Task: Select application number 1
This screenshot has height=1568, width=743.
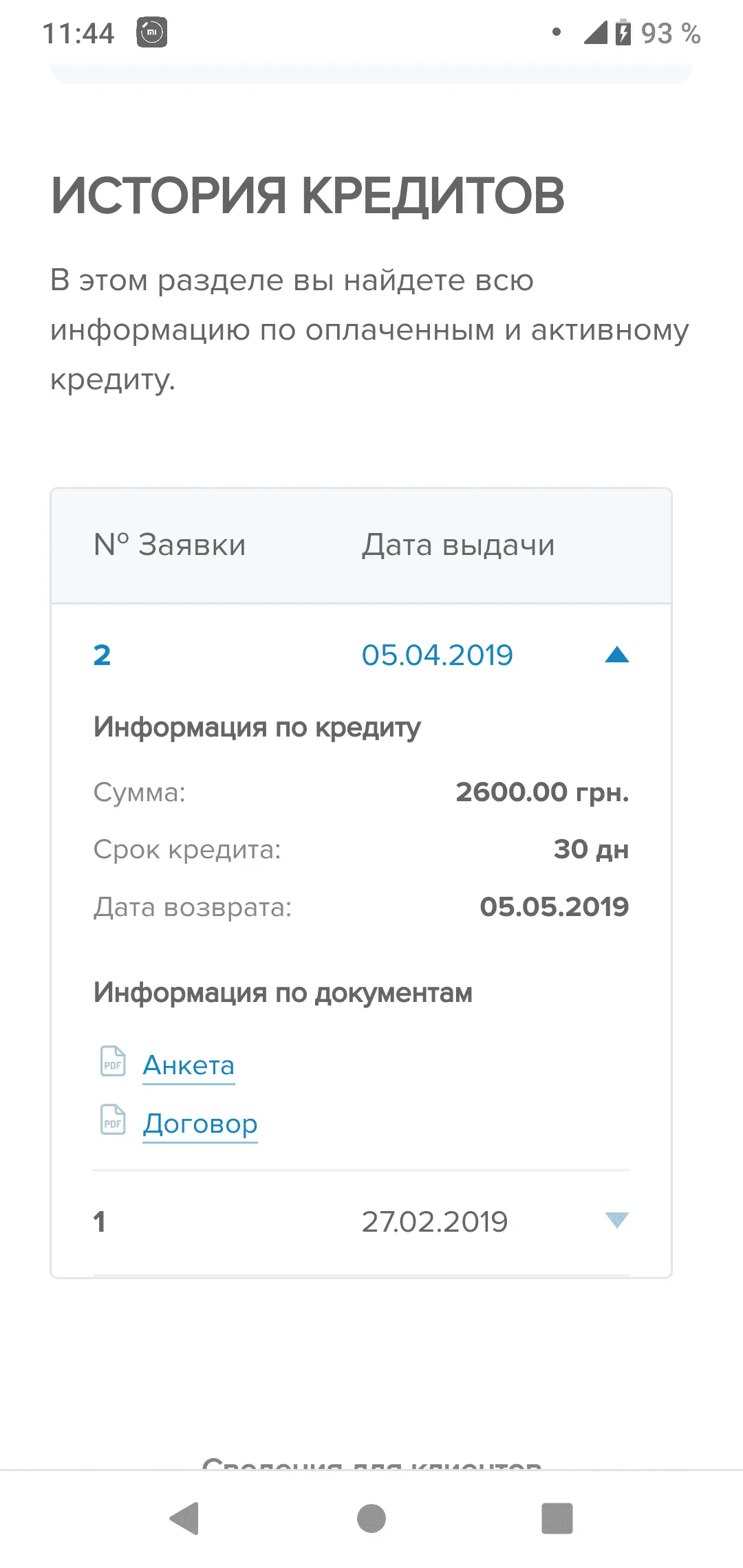Action: [100, 1222]
